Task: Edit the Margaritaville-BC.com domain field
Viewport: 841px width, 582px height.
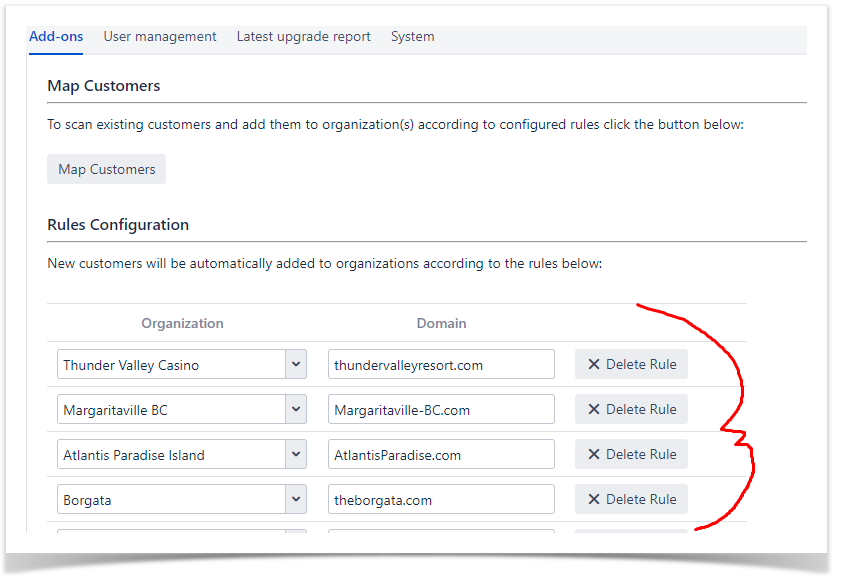Action: click(440, 410)
